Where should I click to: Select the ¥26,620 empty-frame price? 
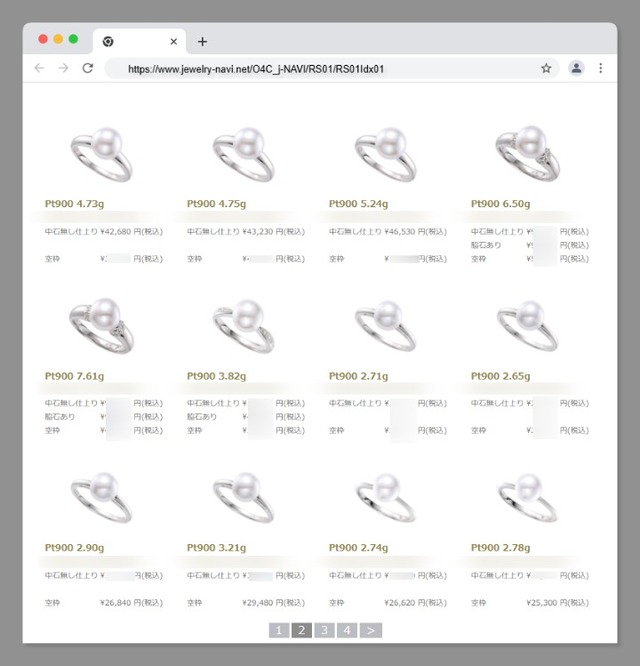coord(400,603)
